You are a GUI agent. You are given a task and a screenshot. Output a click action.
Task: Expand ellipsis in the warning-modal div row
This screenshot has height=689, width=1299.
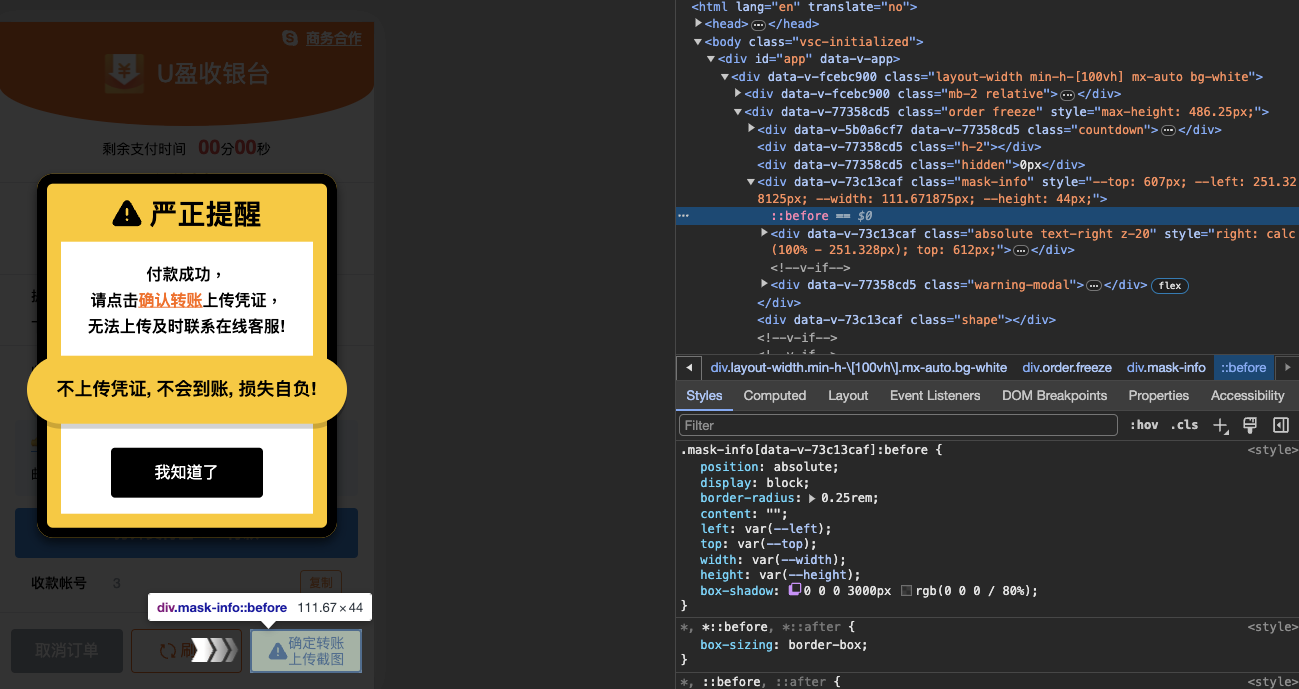1093,285
